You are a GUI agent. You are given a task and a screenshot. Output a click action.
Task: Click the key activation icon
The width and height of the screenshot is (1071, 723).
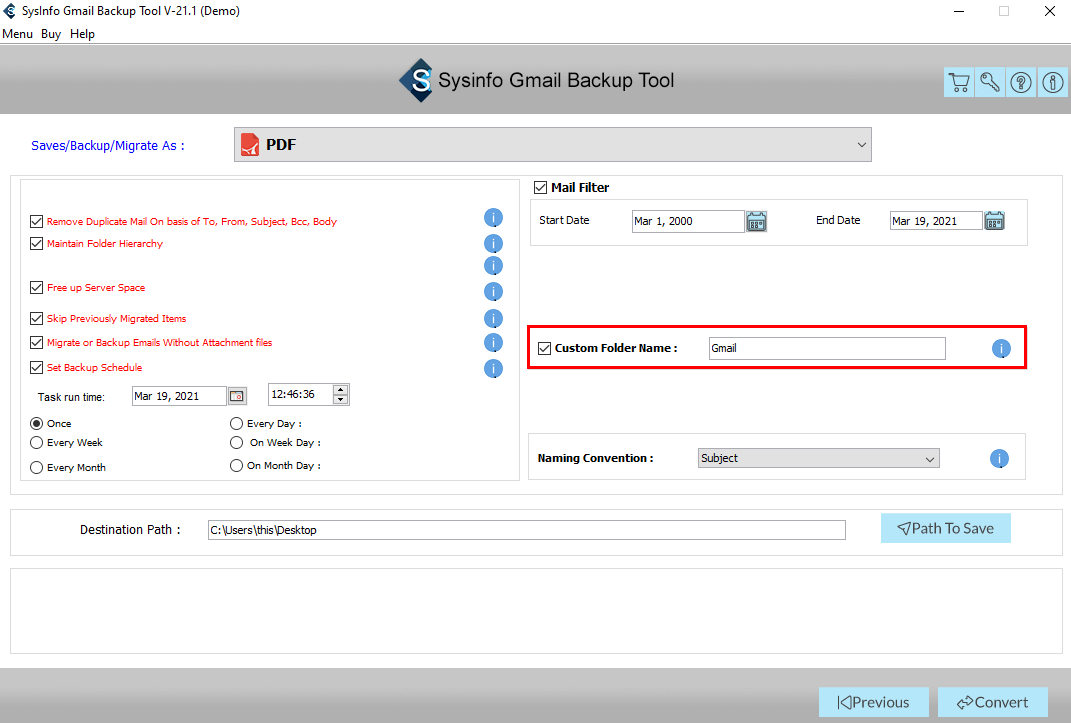pyautogui.click(x=990, y=83)
